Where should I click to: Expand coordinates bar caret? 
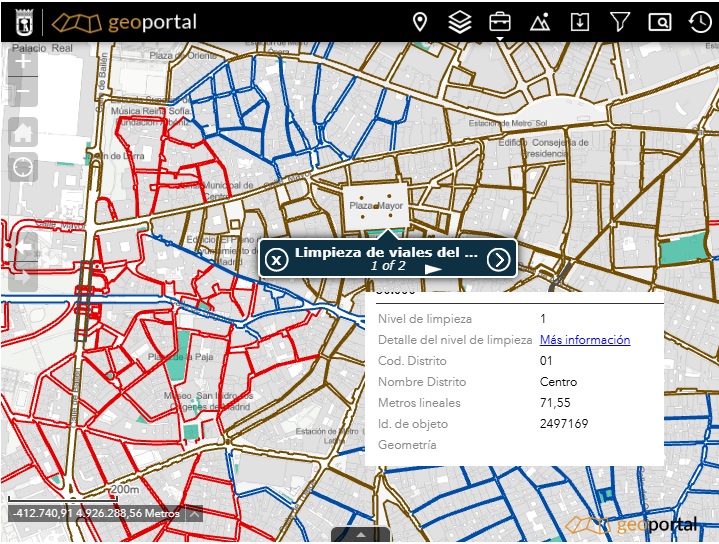pyautogui.click(x=194, y=514)
